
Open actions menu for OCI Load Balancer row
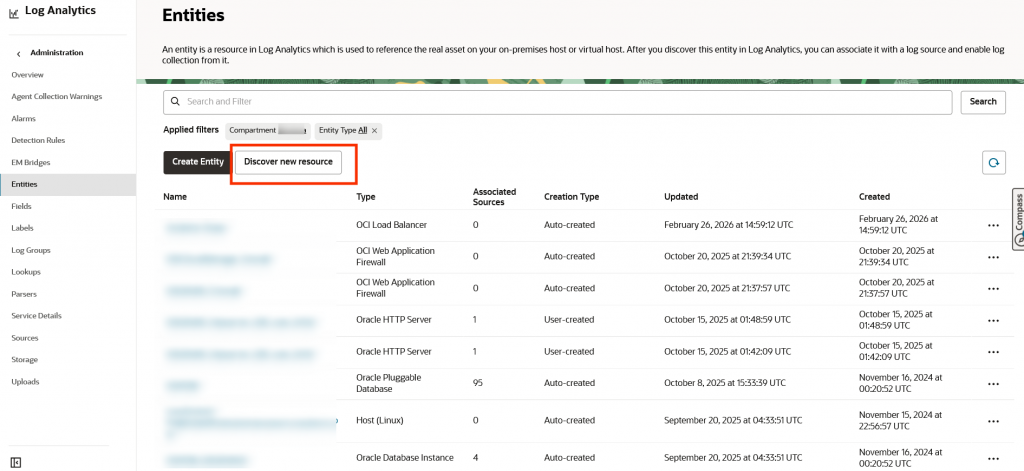click(993, 225)
